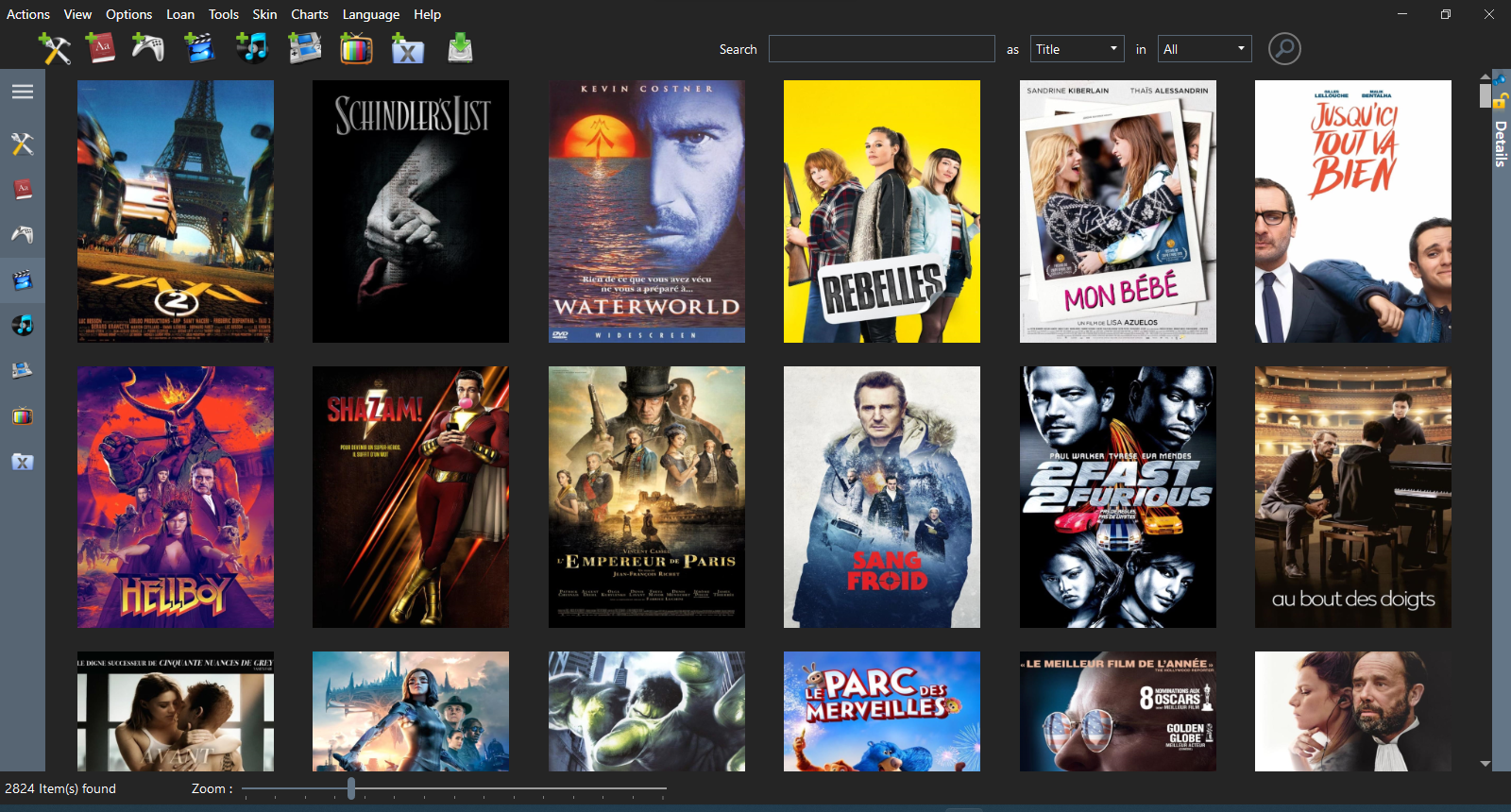Click the scrollbar down arrow
This screenshot has height=812, width=1511.
[1486, 764]
